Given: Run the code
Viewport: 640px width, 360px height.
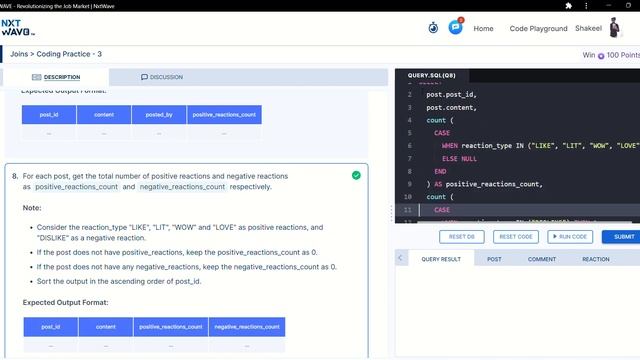Looking at the screenshot, I should click(x=570, y=237).
